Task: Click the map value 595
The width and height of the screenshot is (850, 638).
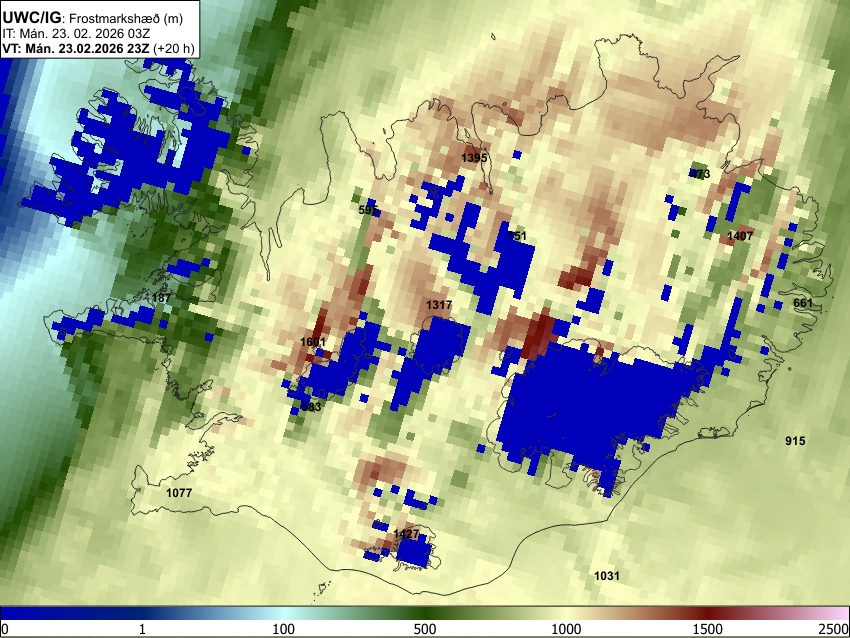Action: click(x=369, y=210)
